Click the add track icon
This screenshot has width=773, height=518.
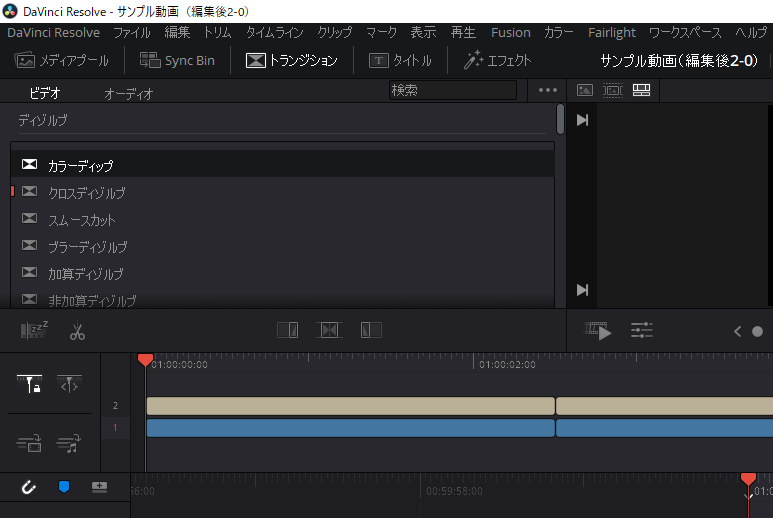pyautogui.click(x=100, y=487)
